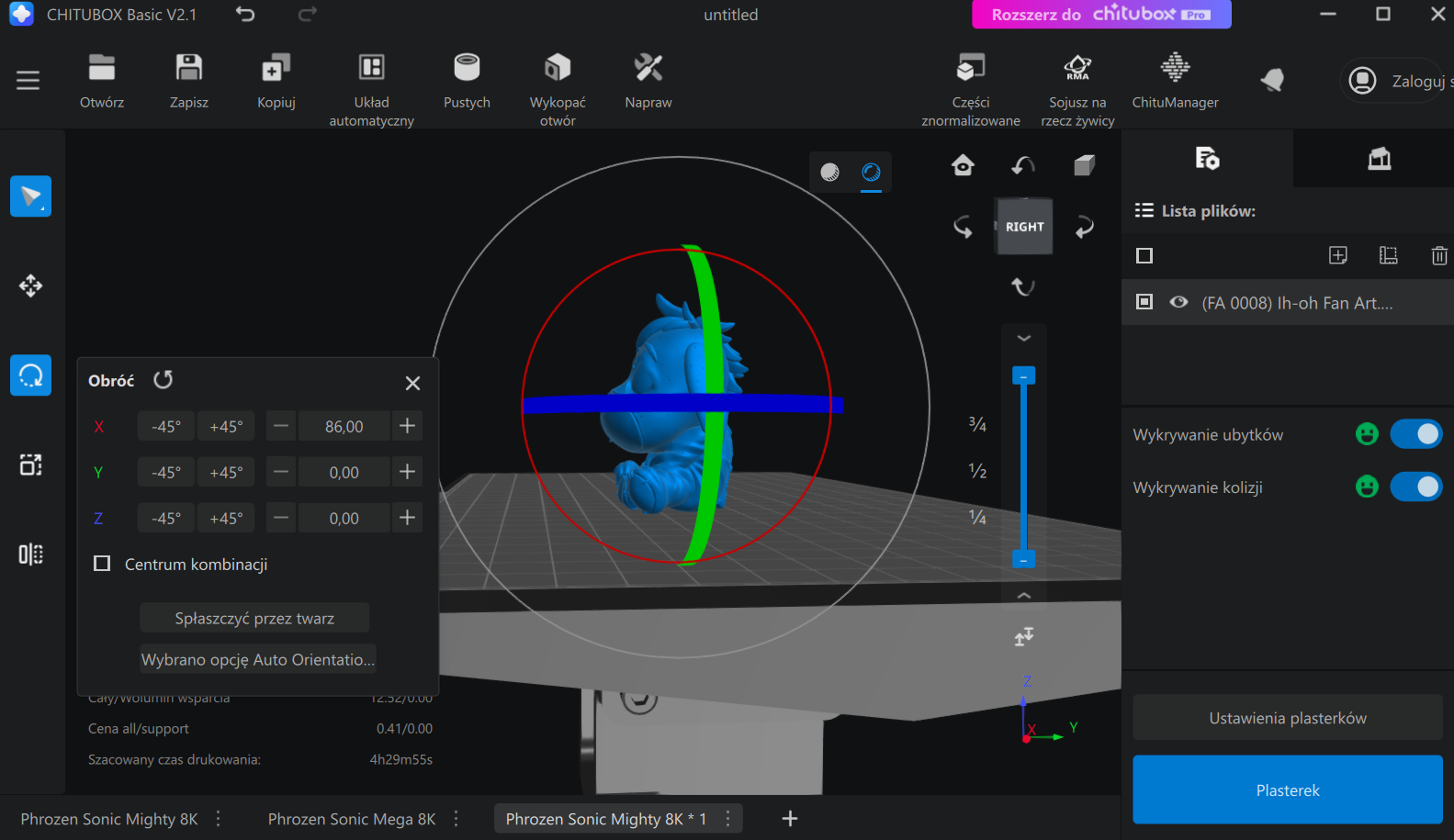The width and height of the screenshot is (1454, 840).
Task: Click the redo arrow in title bar
Action: [x=308, y=14]
